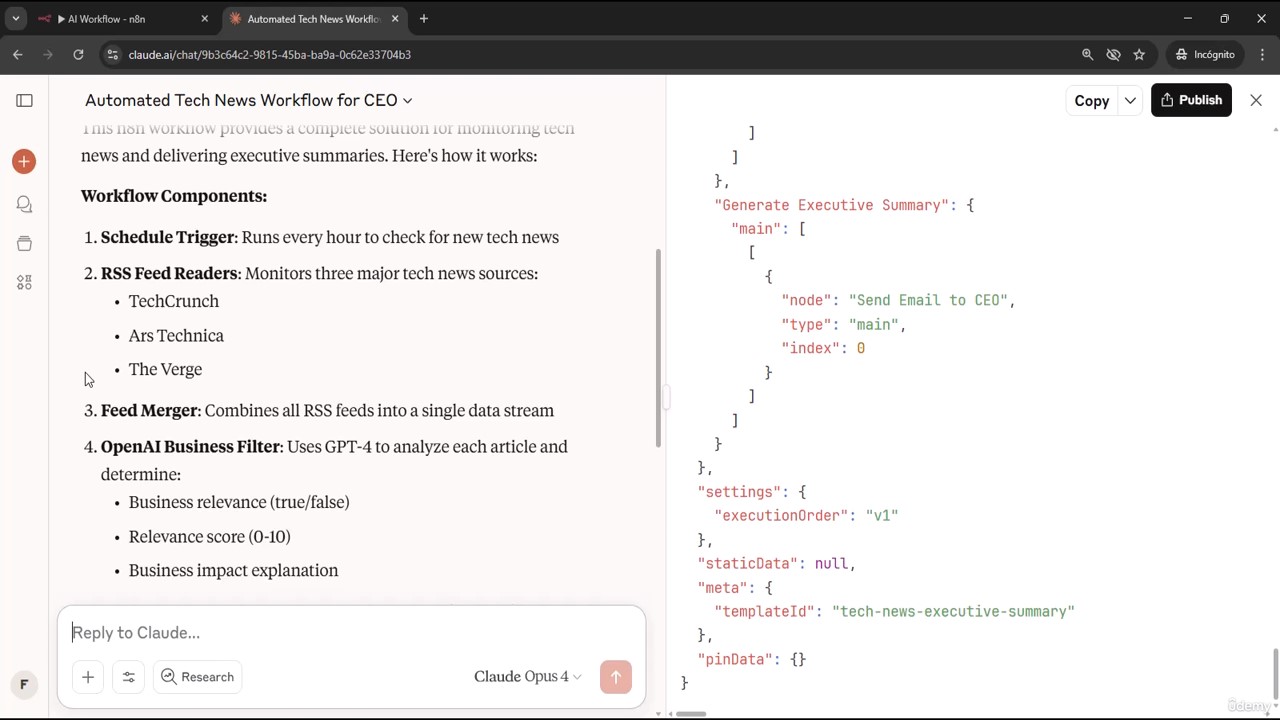Click "Generate Executive Summary" key in code
This screenshot has height=720, width=1280.
830,205
